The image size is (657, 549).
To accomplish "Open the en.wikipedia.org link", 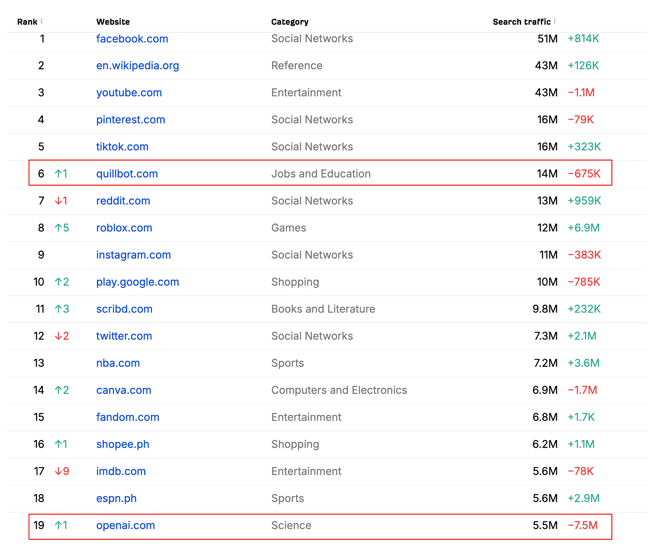I will point(137,66).
